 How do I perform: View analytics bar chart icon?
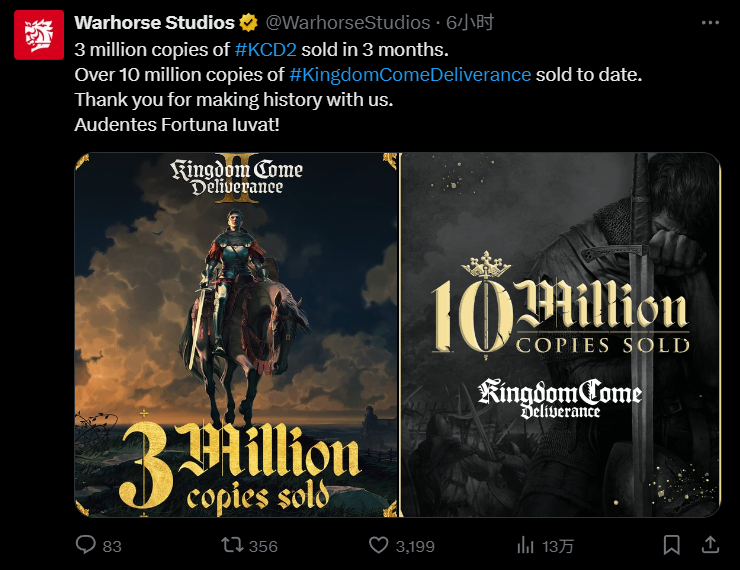point(525,545)
